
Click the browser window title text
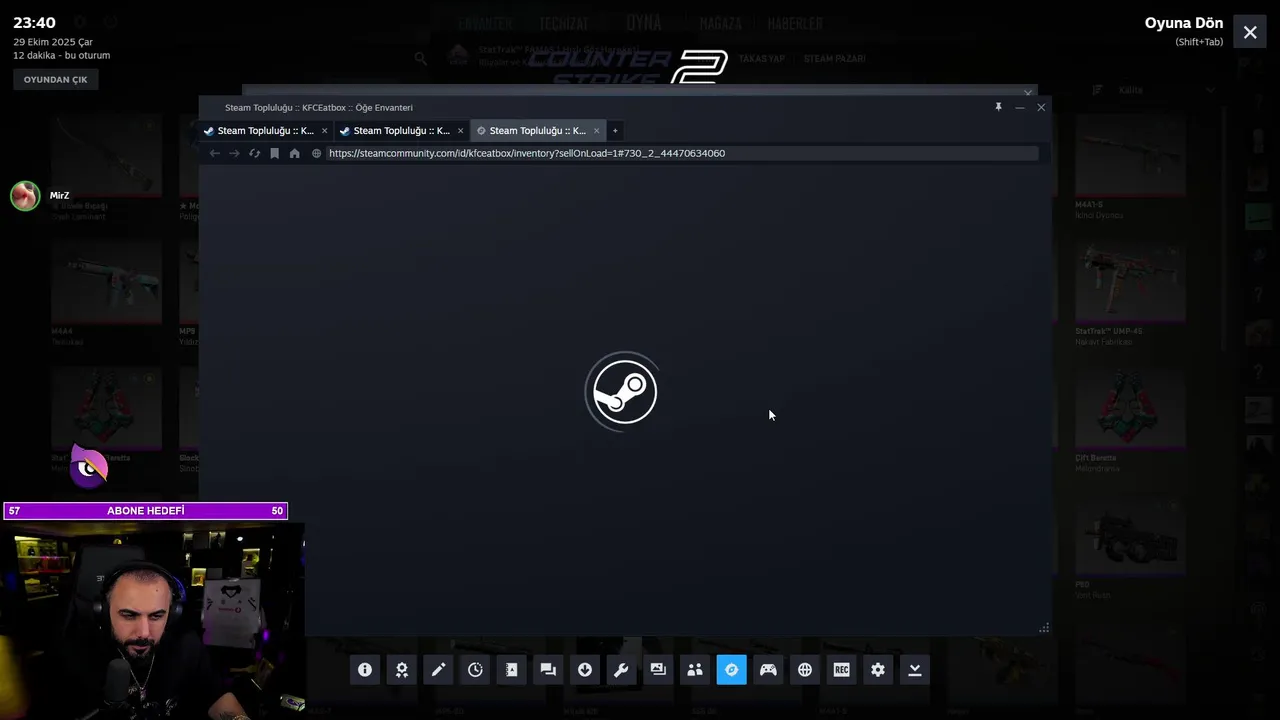click(x=319, y=107)
